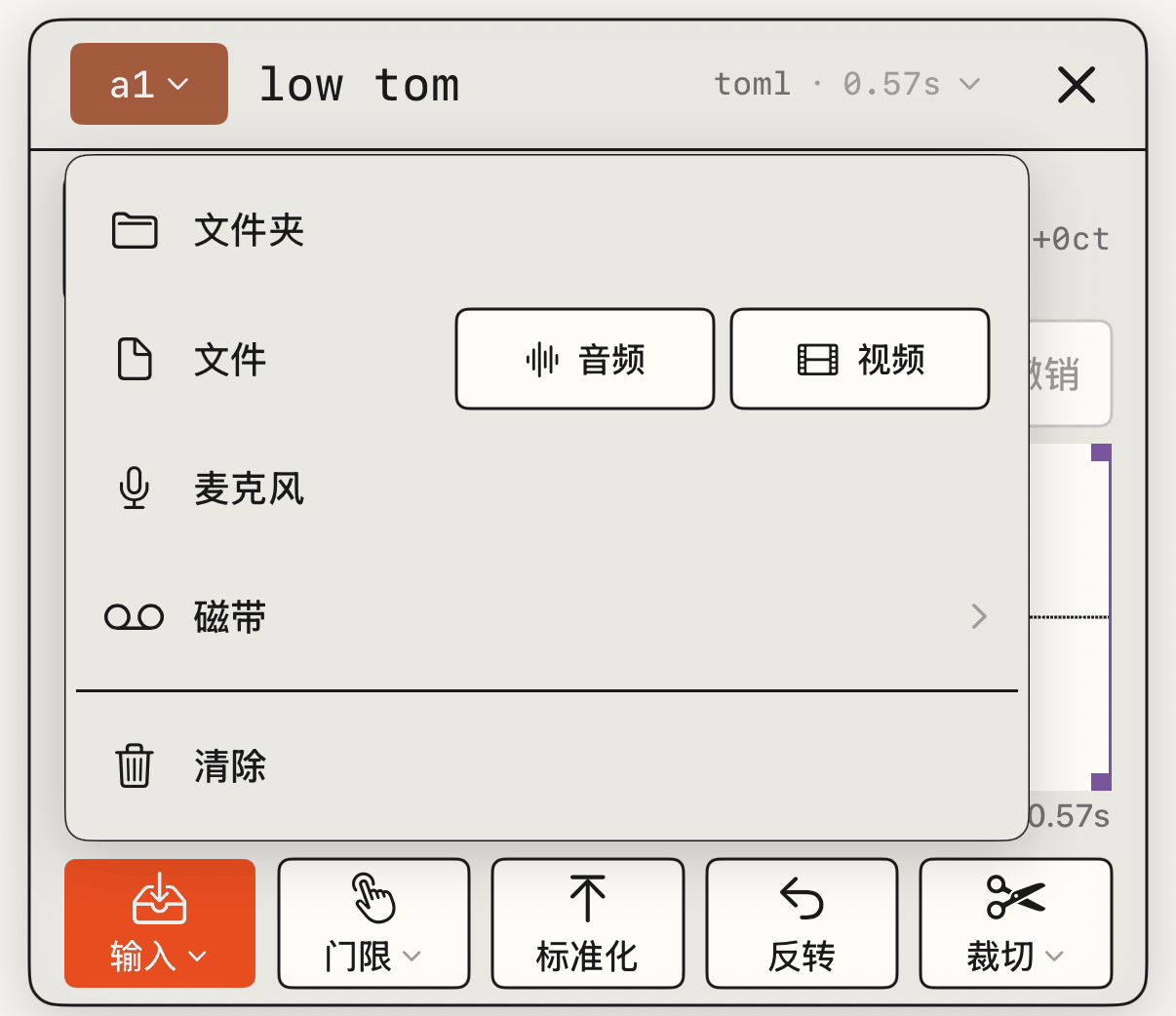
Task: Click the 0.57s duration label below waveform
Action: (x=1069, y=816)
